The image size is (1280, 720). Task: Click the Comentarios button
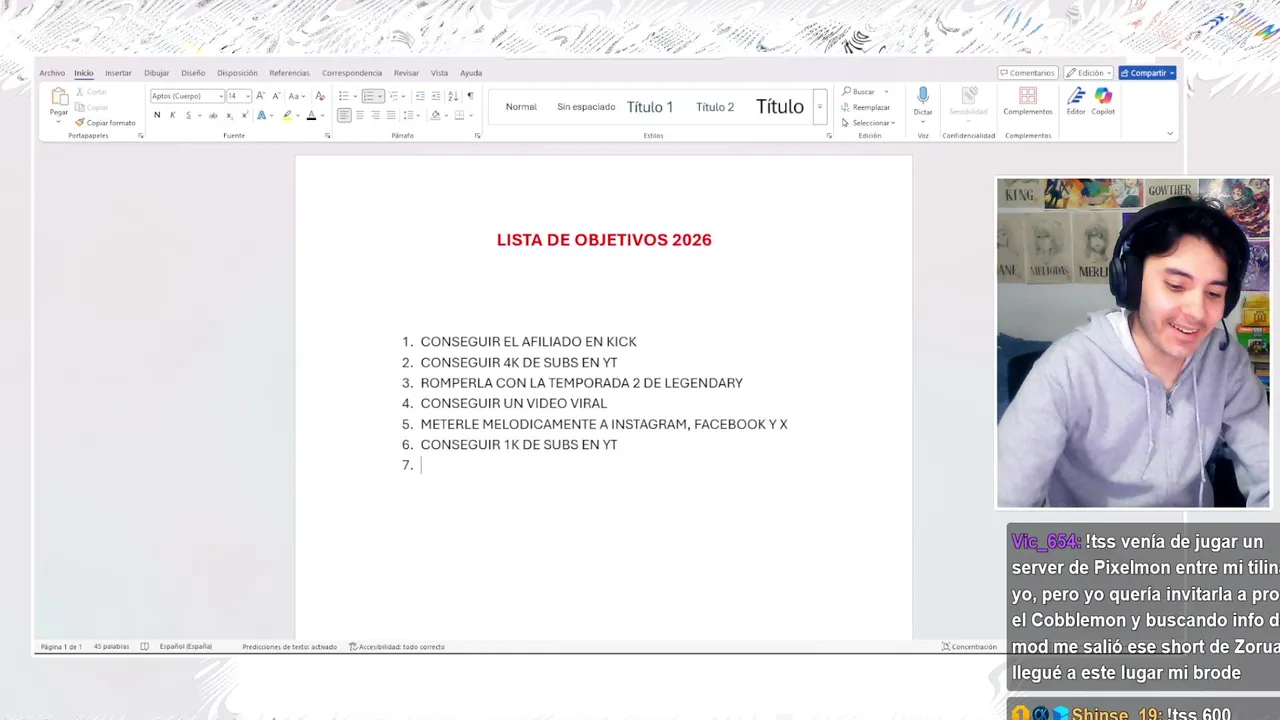[1028, 73]
